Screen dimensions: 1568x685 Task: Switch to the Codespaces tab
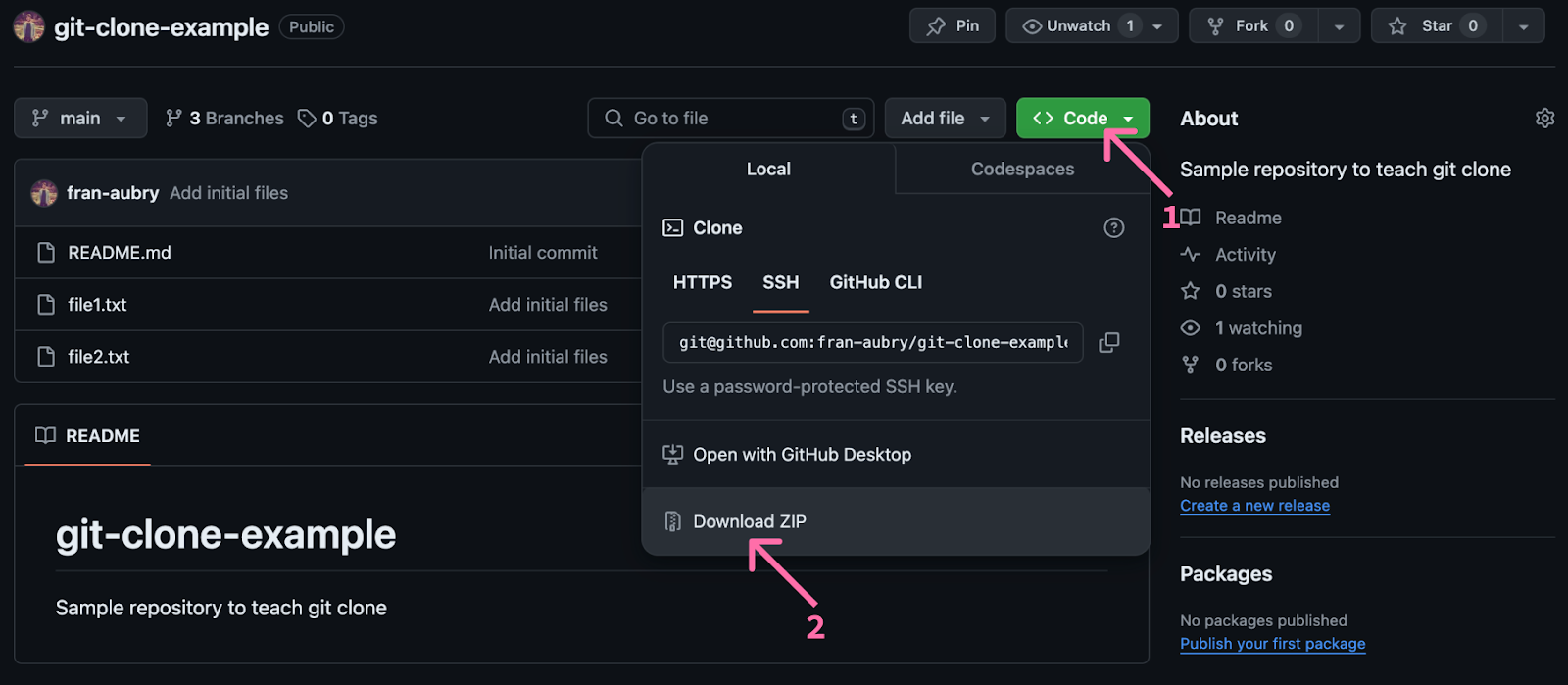point(1022,170)
